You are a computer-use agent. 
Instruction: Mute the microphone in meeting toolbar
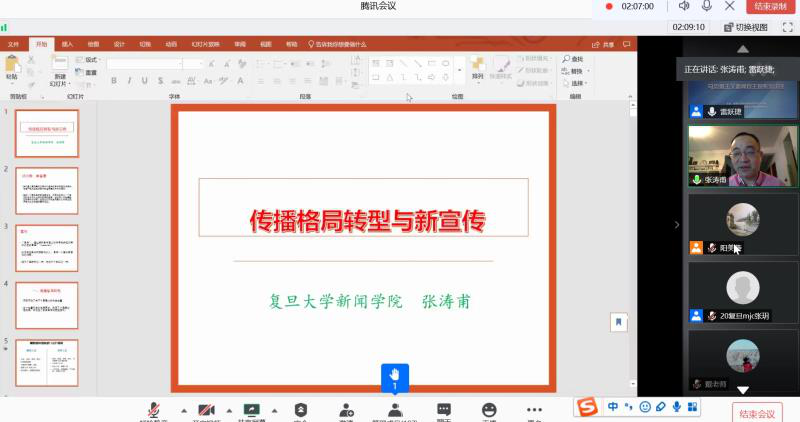click(153, 410)
